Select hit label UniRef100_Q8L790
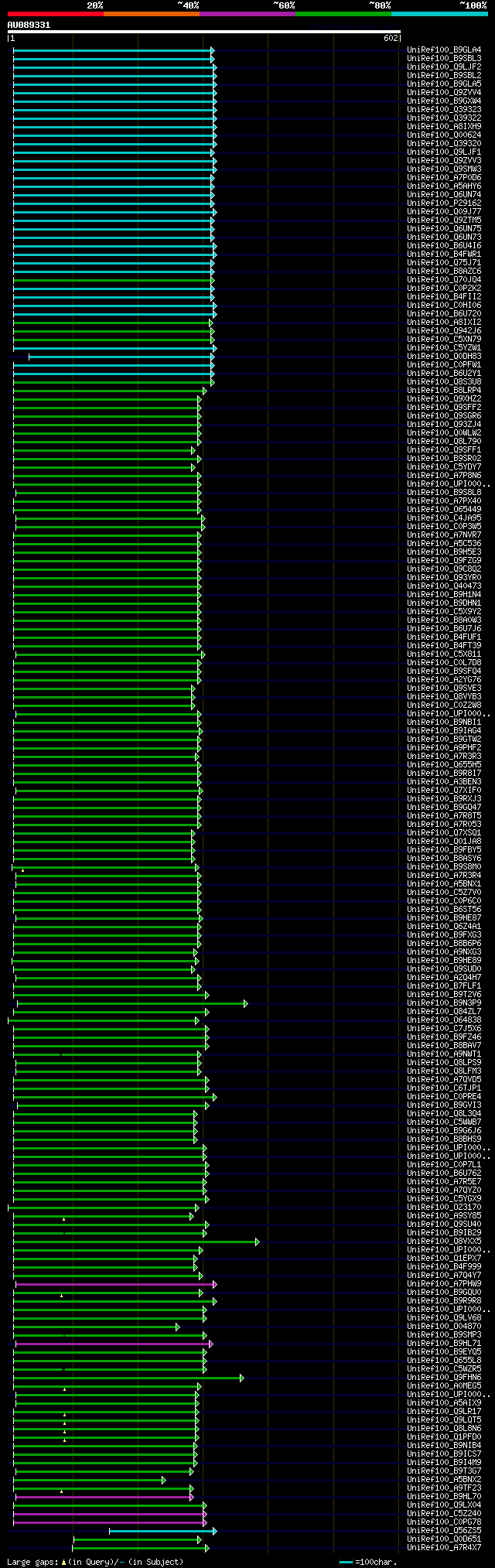The height and width of the screenshot is (1568, 495). [444, 442]
